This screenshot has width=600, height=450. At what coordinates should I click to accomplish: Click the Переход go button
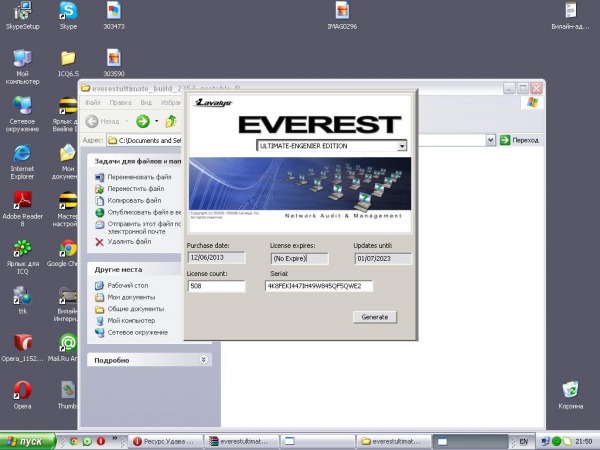pyautogui.click(x=520, y=140)
